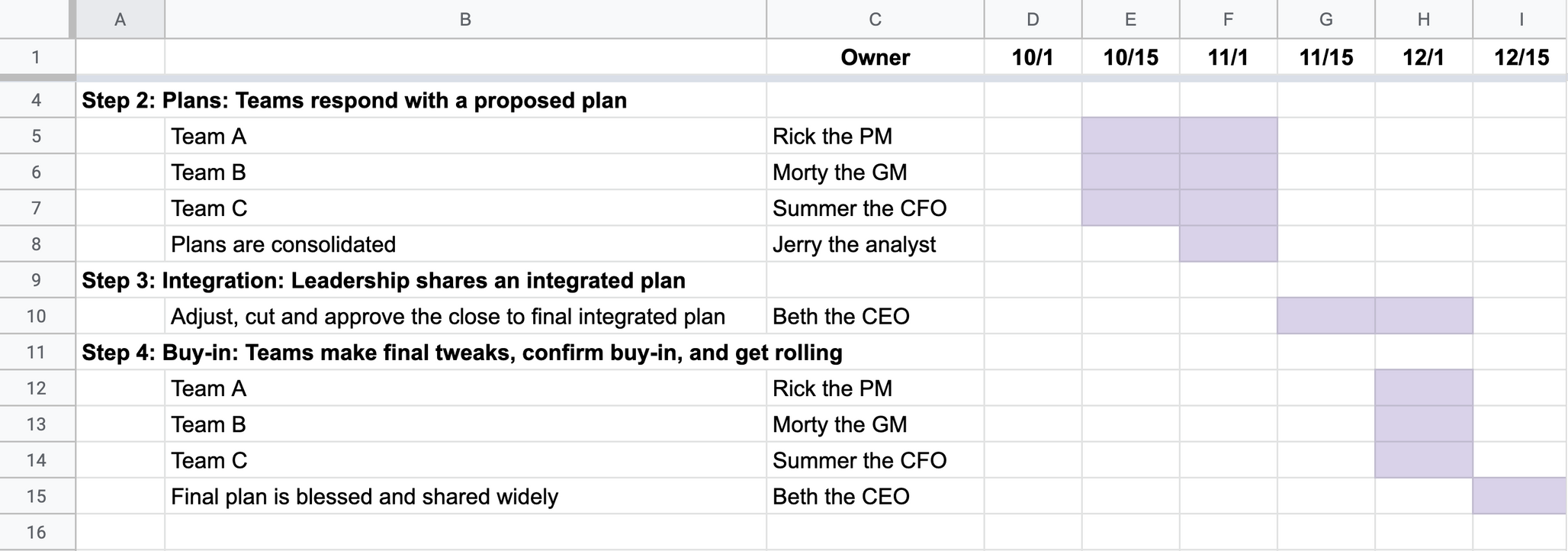Select the "Adjust, cut and approve" task cell
Viewport: 1568px width, 551px height.
(x=448, y=317)
